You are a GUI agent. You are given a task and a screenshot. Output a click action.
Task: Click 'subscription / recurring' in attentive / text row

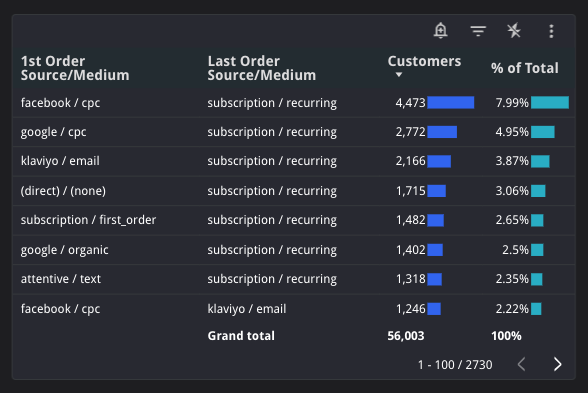click(272, 279)
